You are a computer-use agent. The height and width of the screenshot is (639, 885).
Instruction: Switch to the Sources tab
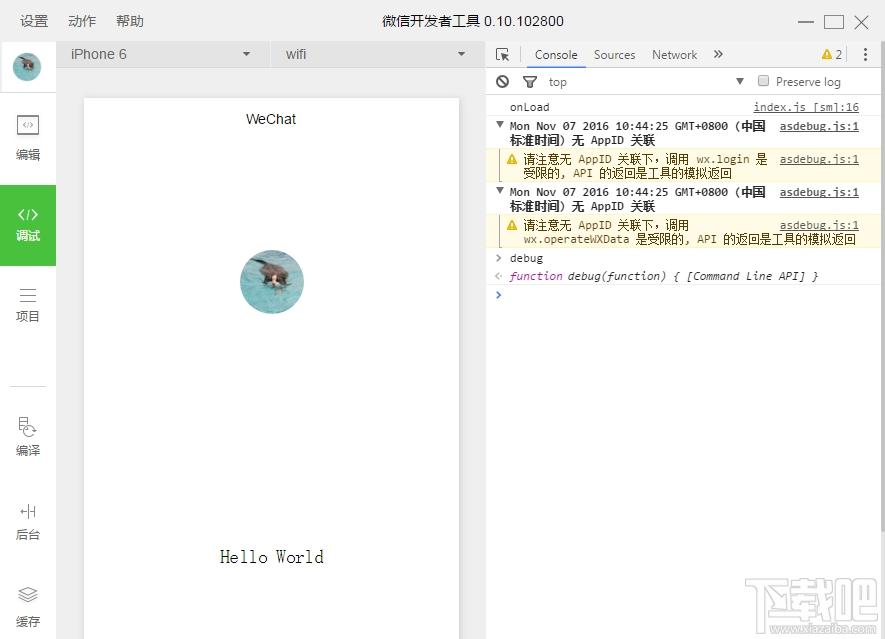pos(614,55)
